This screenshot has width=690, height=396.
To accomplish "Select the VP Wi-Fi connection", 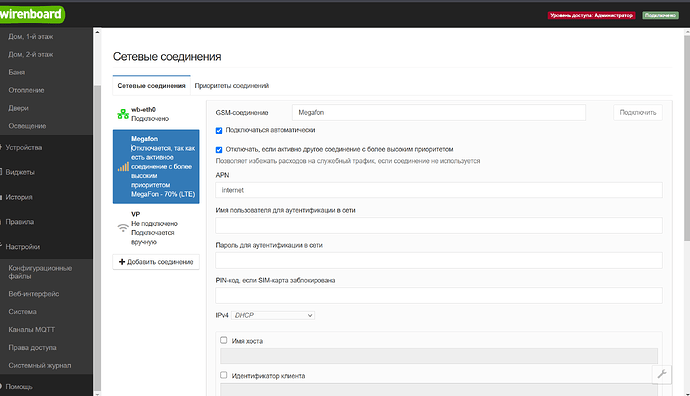I will click(x=156, y=228).
